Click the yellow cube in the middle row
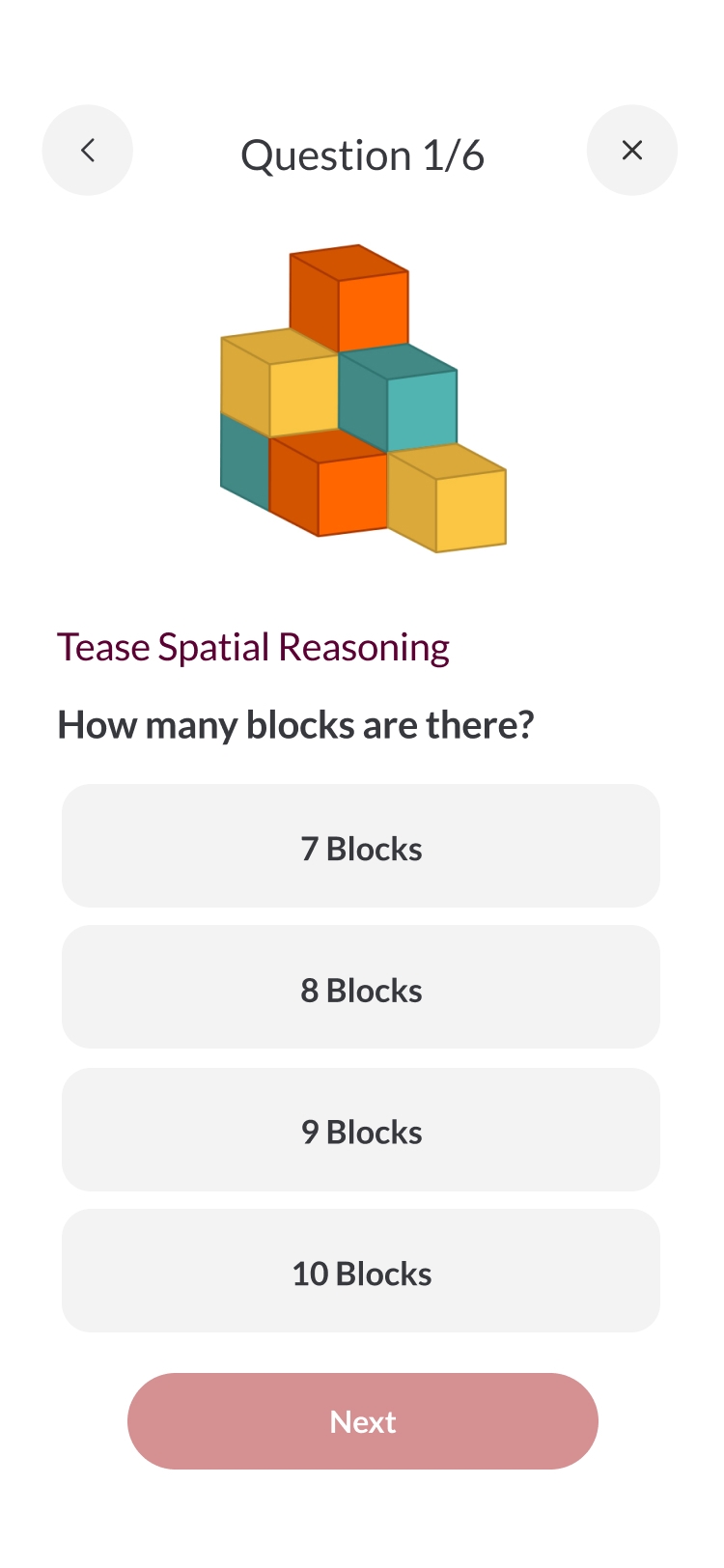The height and width of the screenshot is (1568, 724). [280, 383]
